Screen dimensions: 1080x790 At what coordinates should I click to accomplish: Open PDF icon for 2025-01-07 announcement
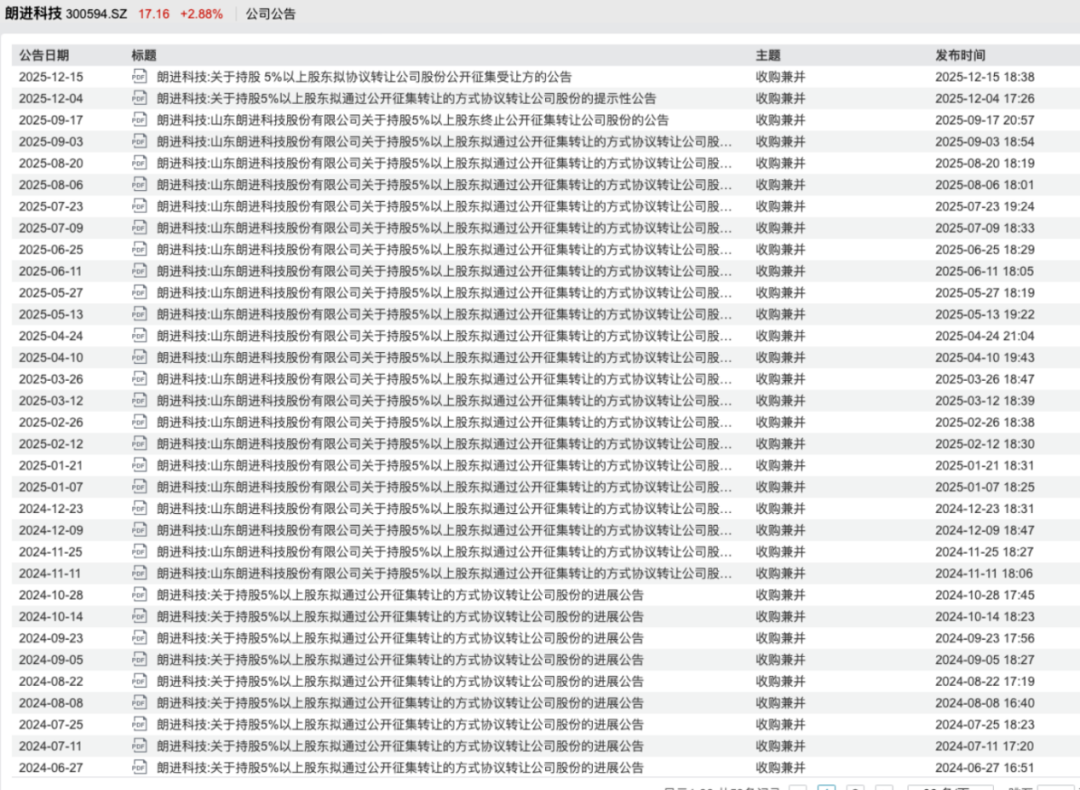(x=139, y=486)
